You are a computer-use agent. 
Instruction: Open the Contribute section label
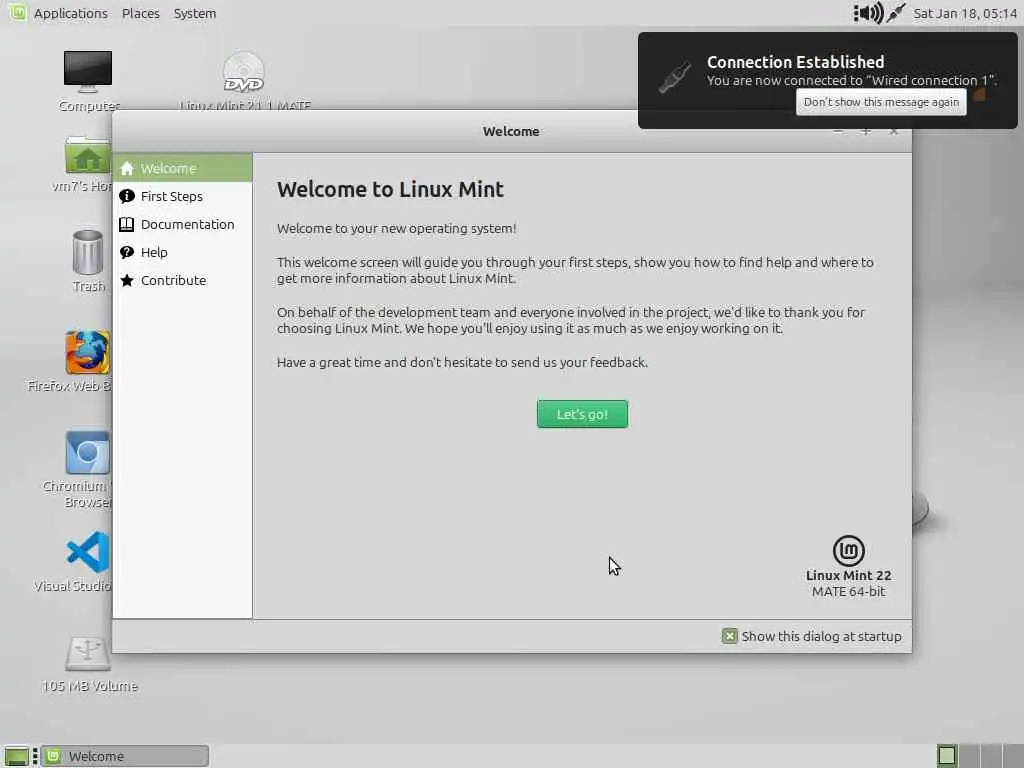pyautogui.click(x=174, y=280)
